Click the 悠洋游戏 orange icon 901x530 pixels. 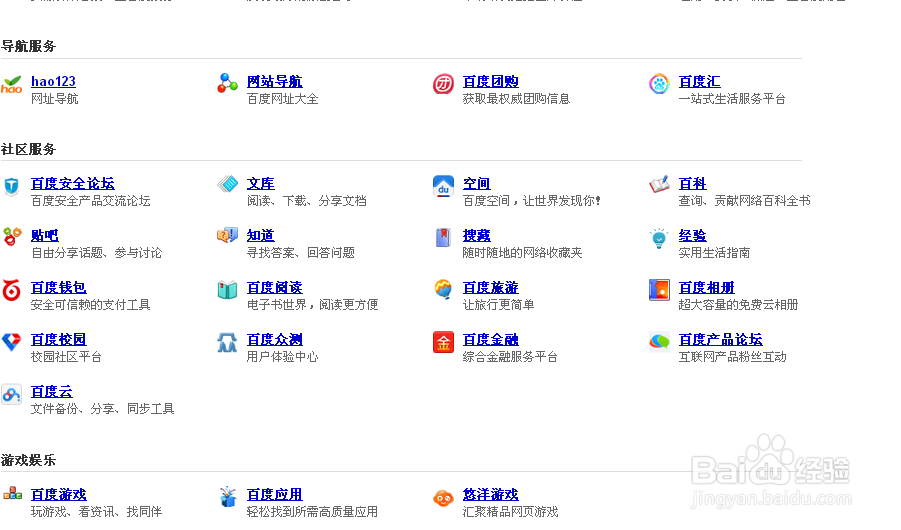tap(443, 498)
